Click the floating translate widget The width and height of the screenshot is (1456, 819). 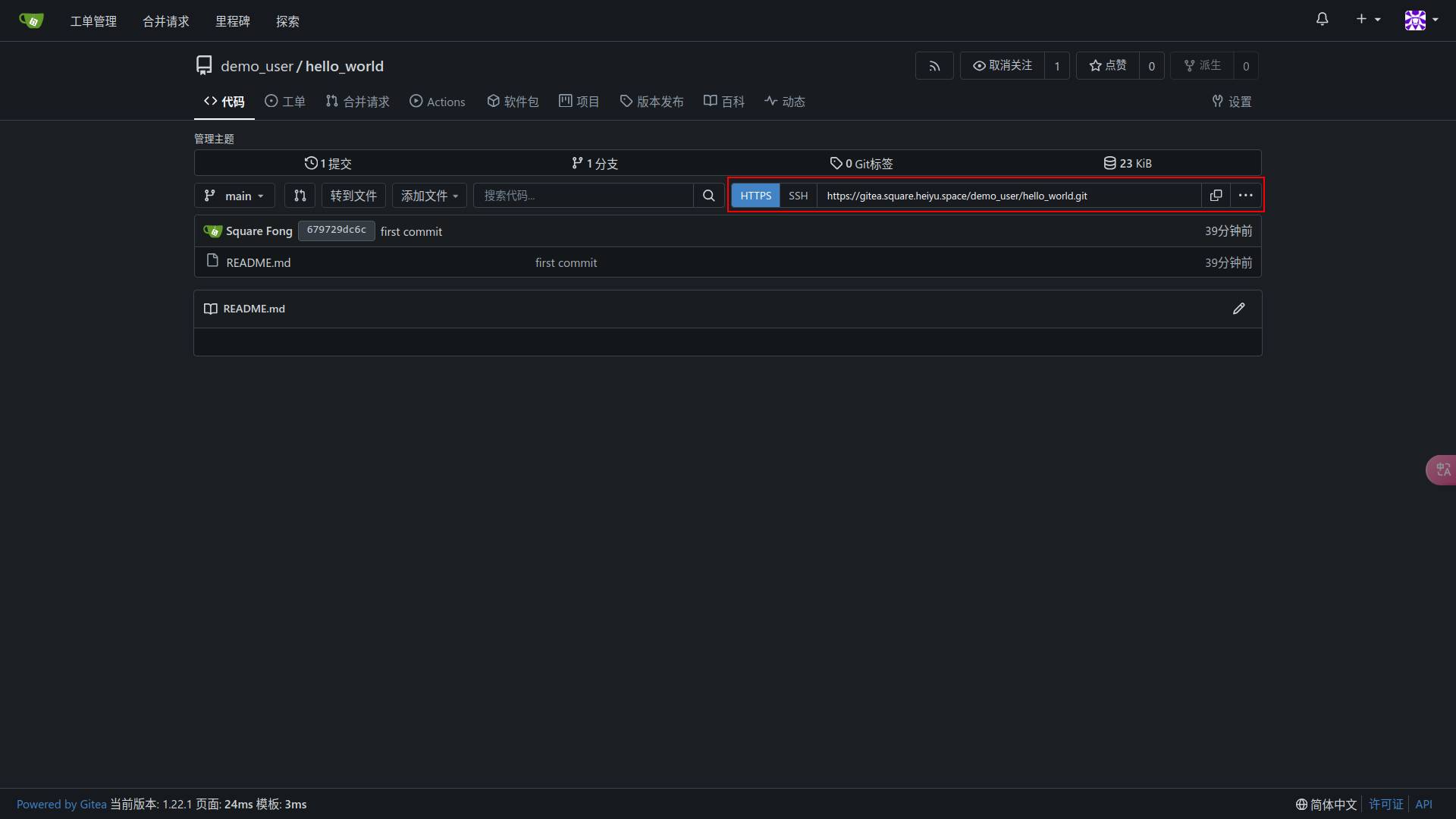(1441, 470)
